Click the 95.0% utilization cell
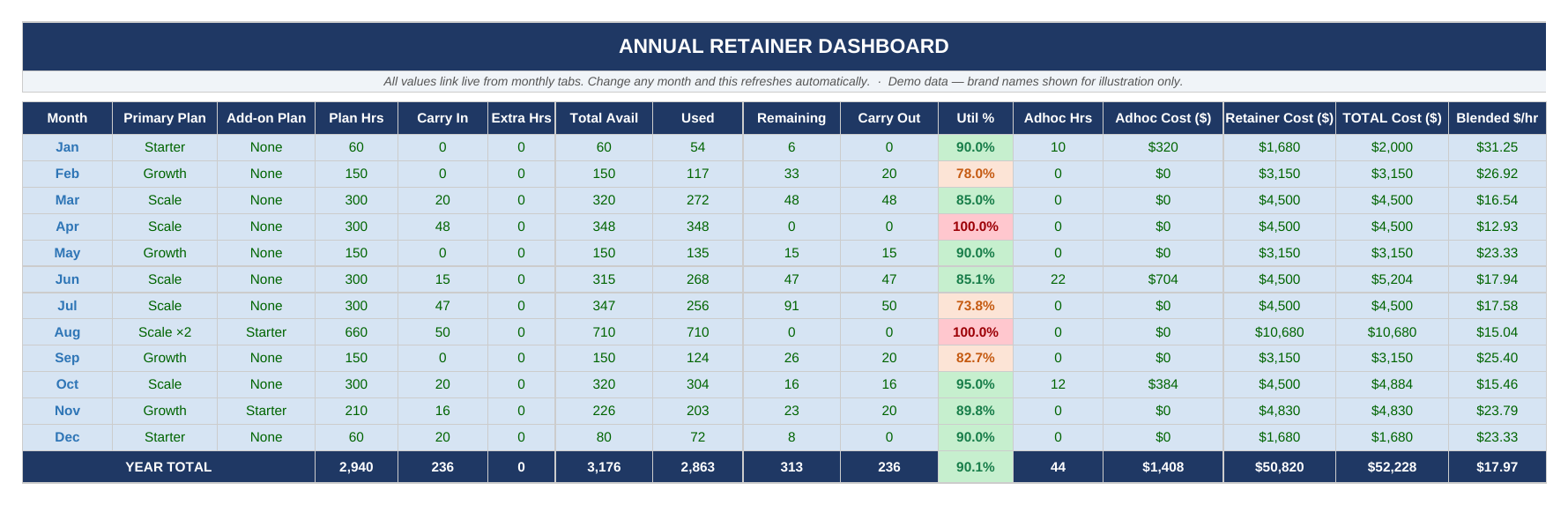The width and height of the screenshot is (1568, 505). pos(976,384)
